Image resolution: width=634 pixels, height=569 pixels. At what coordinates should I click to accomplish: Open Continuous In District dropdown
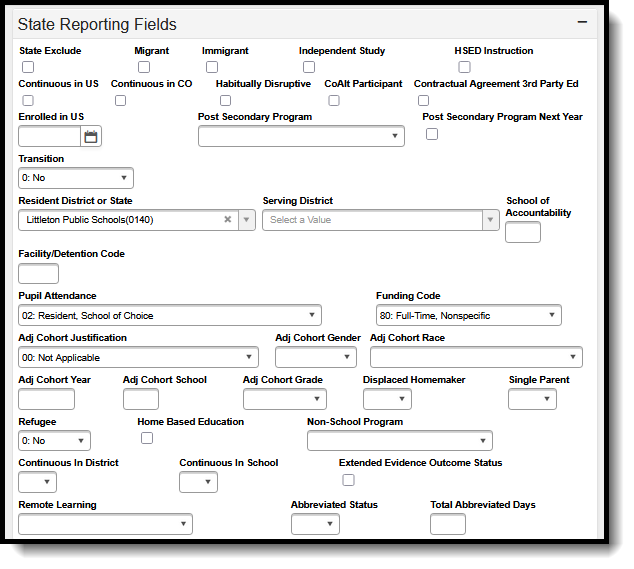pos(38,482)
